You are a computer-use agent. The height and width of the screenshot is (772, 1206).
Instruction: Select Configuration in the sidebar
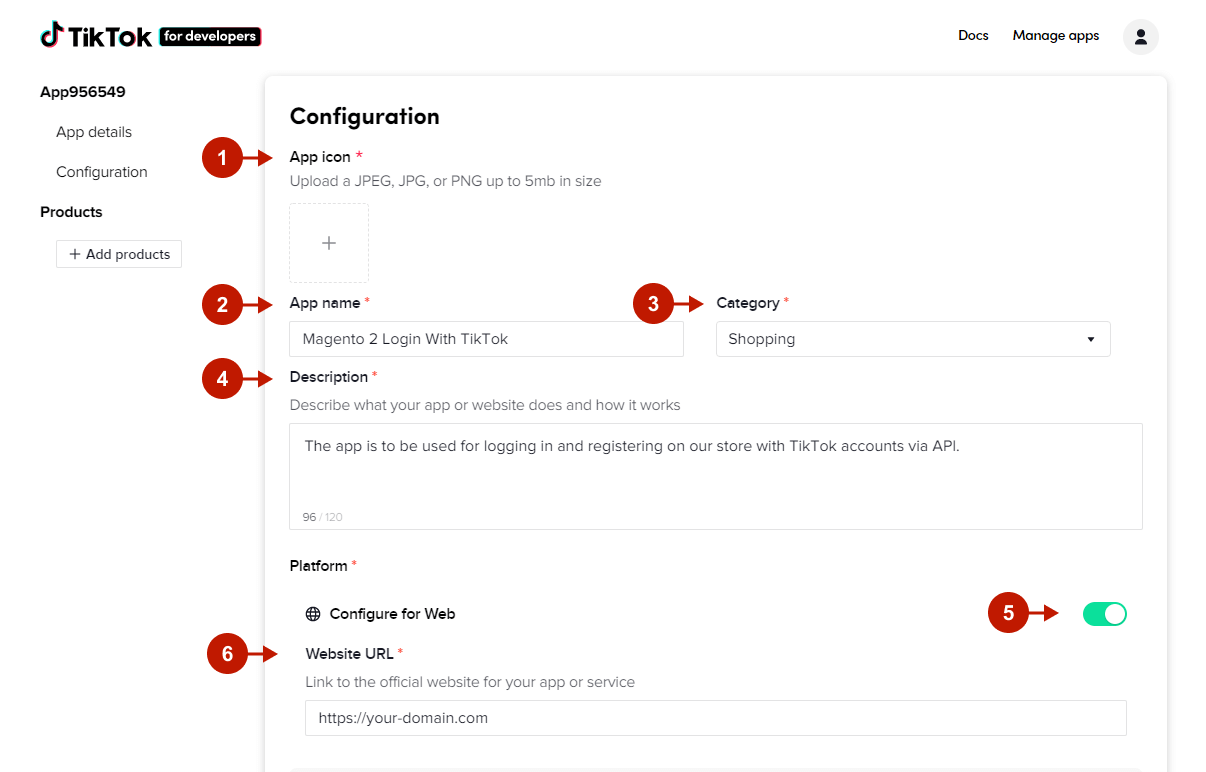[x=102, y=172]
